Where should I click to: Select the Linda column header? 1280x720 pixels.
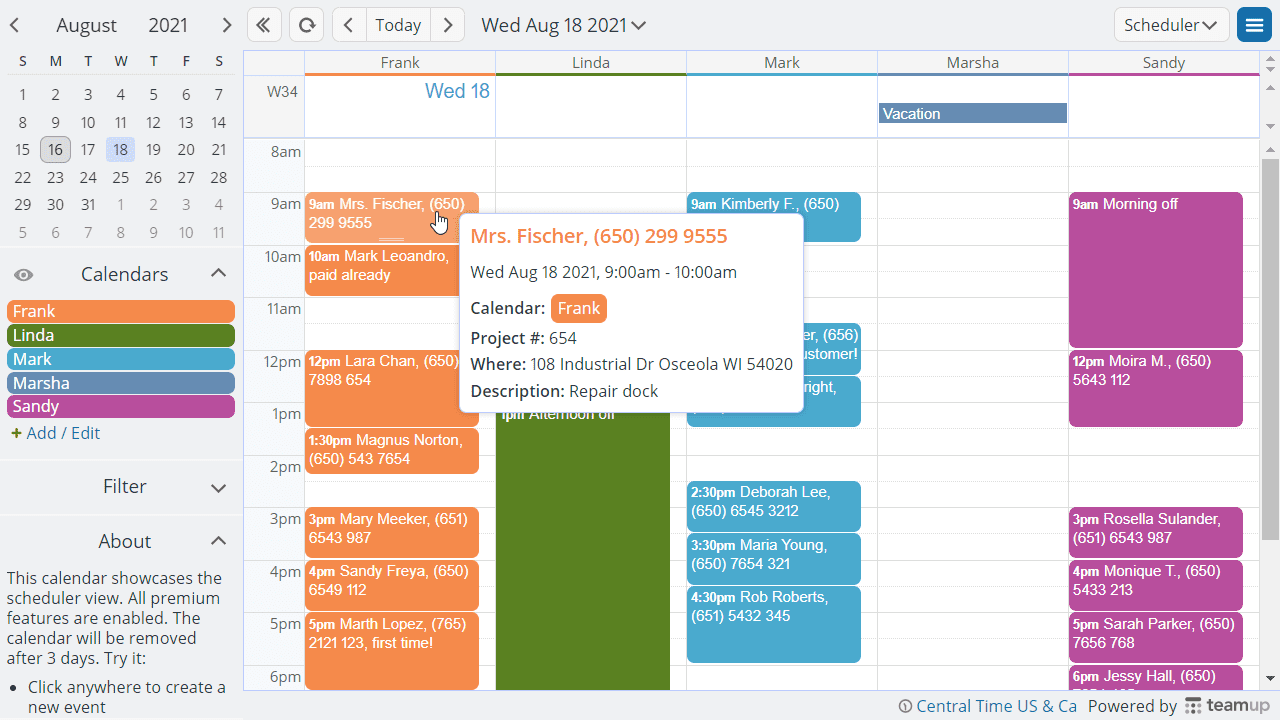[x=591, y=62]
